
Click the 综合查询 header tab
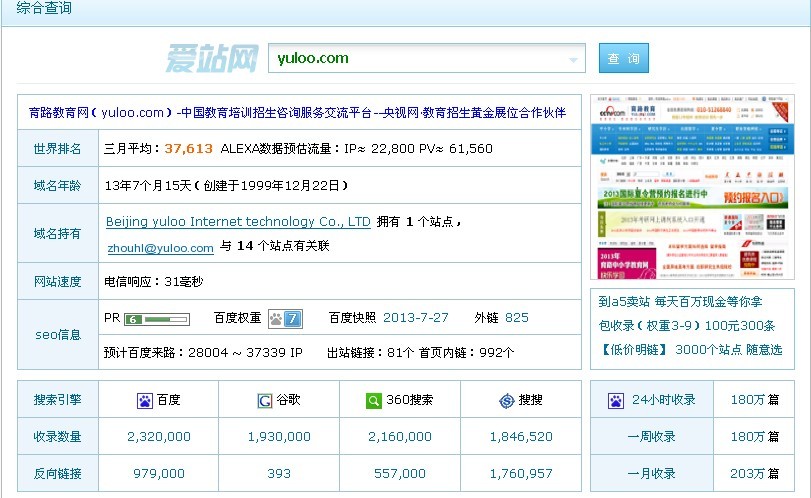click(44, 8)
